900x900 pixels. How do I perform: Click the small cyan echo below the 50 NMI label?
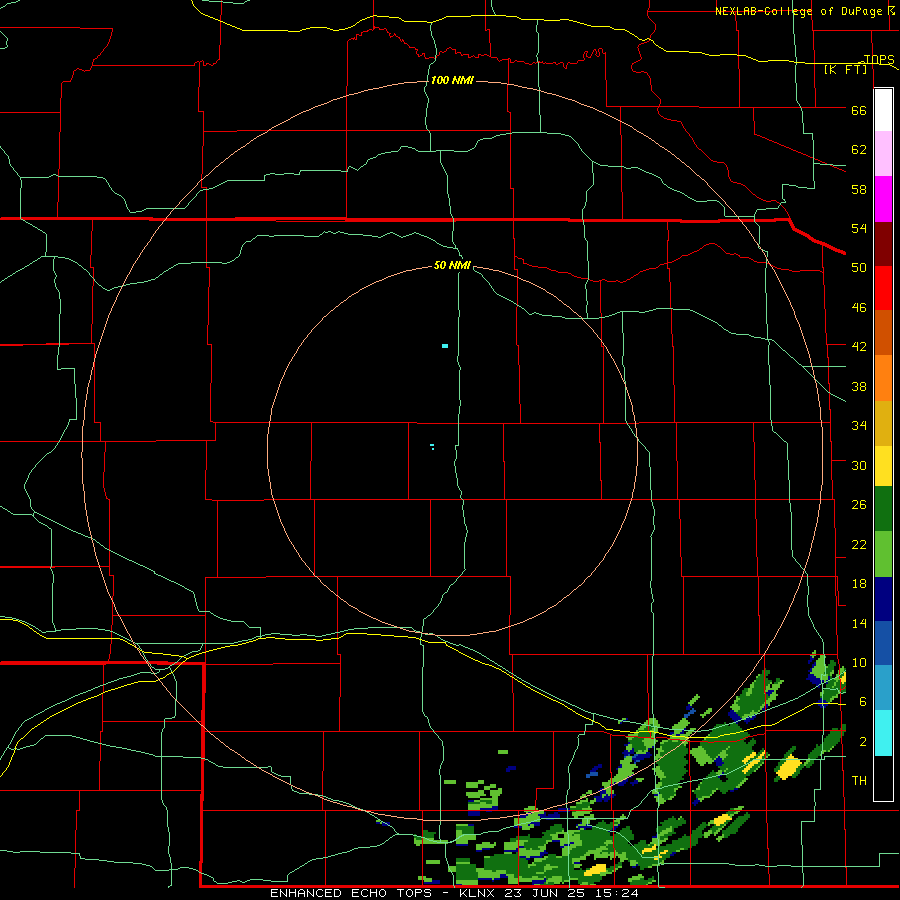tap(445, 346)
